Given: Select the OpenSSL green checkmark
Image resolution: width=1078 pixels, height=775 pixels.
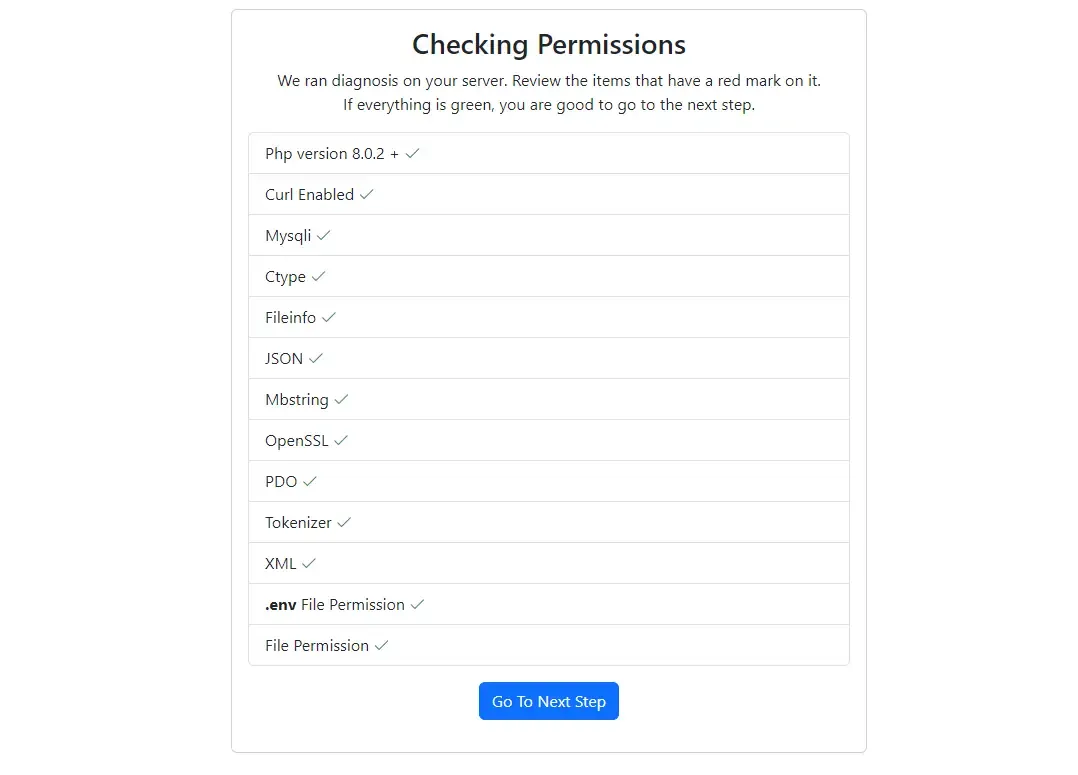Looking at the screenshot, I should tap(340, 440).
